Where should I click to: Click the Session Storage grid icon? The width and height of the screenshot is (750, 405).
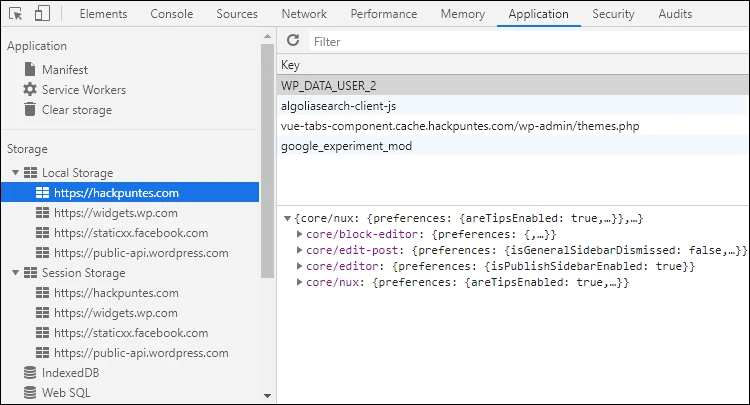[x=30, y=273]
